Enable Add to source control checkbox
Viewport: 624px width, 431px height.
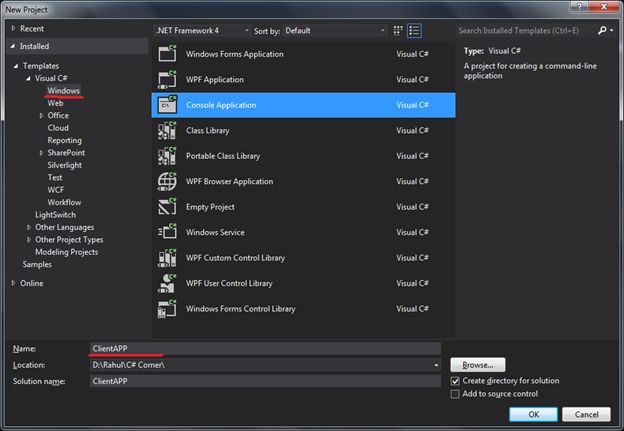(x=455, y=394)
